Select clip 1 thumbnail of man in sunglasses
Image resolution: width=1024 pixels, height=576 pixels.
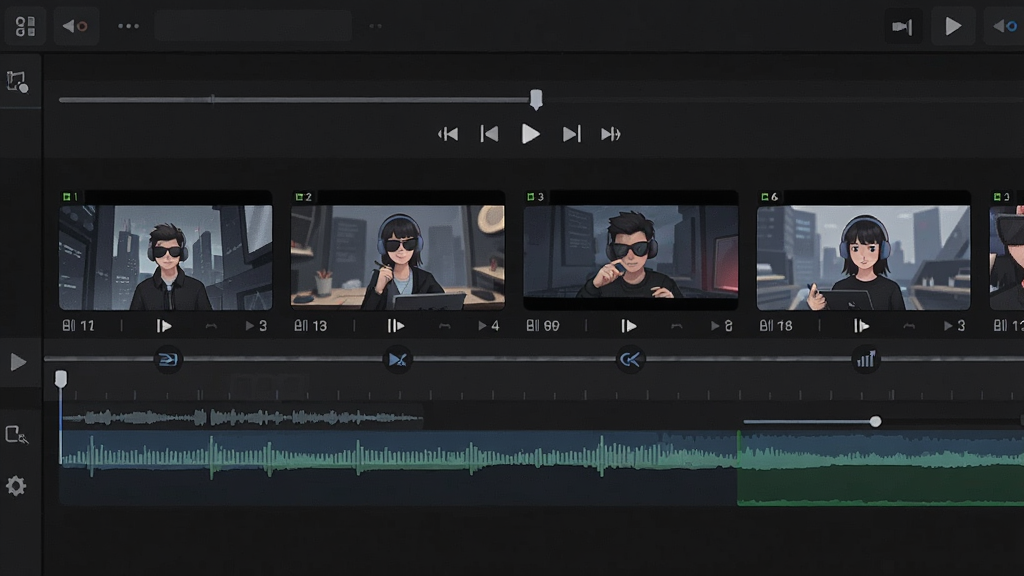coord(166,257)
